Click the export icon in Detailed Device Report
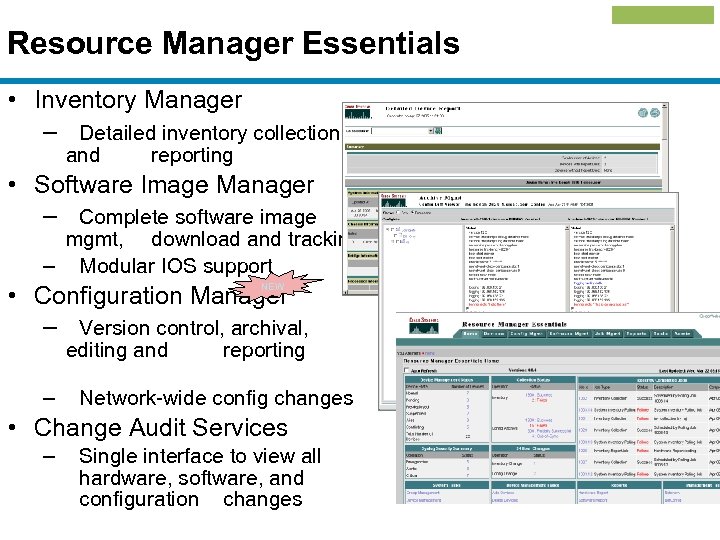 [643, 112]
